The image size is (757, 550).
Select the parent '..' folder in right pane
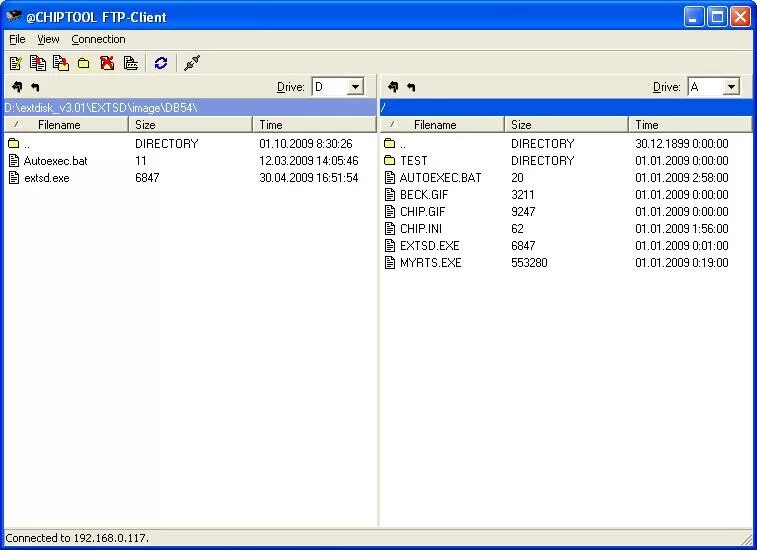click(403, 144)
